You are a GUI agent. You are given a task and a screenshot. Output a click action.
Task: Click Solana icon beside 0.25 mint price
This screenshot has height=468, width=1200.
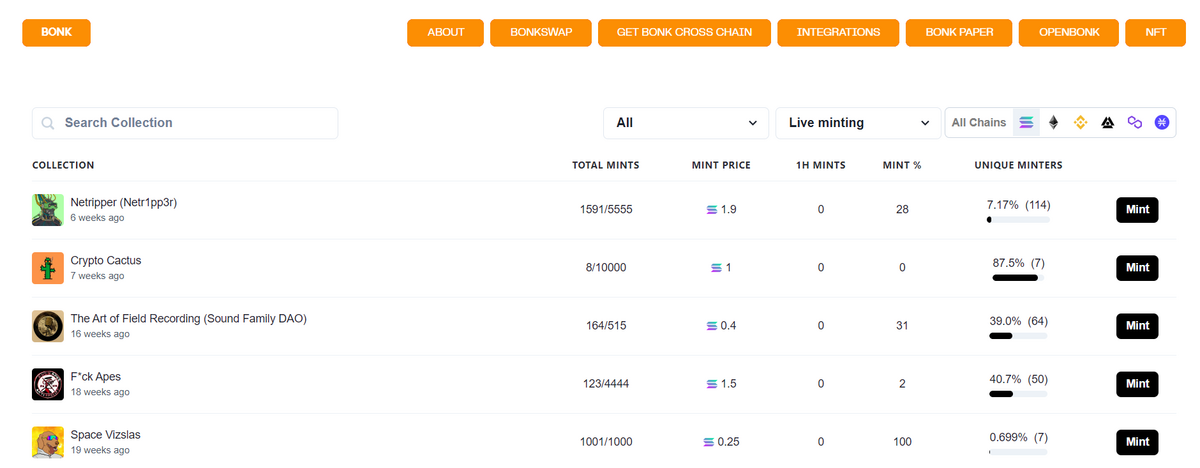coord(709,442)
